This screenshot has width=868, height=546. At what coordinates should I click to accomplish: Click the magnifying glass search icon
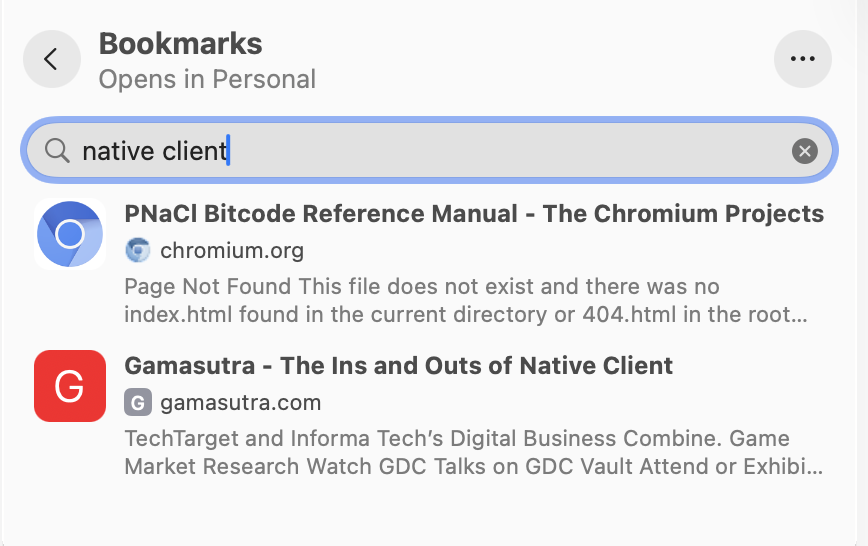(x=58, y=151)
